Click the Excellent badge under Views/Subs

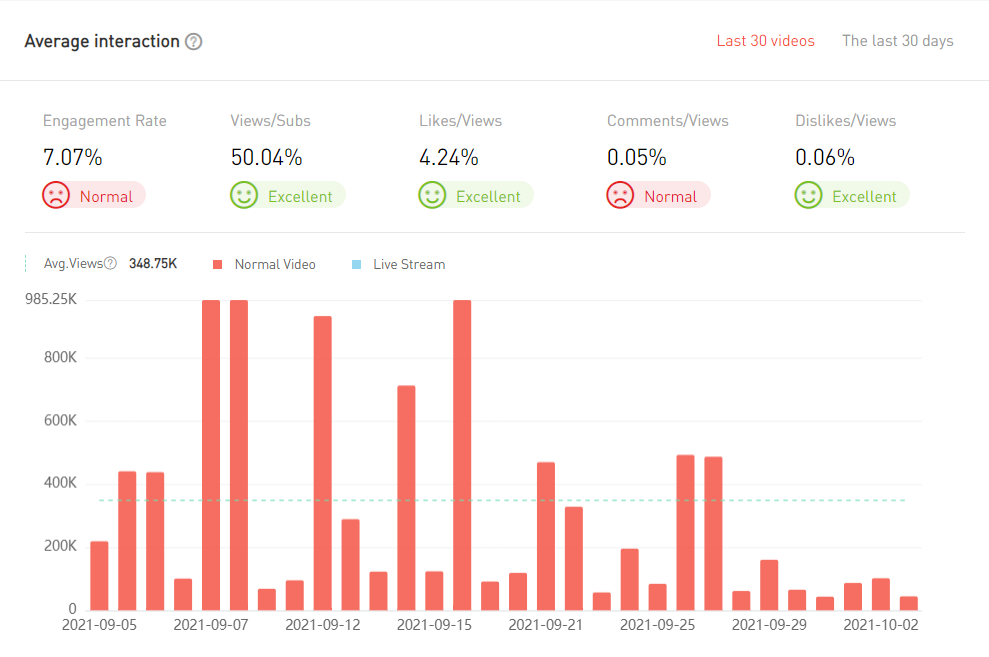pos(300,197)
